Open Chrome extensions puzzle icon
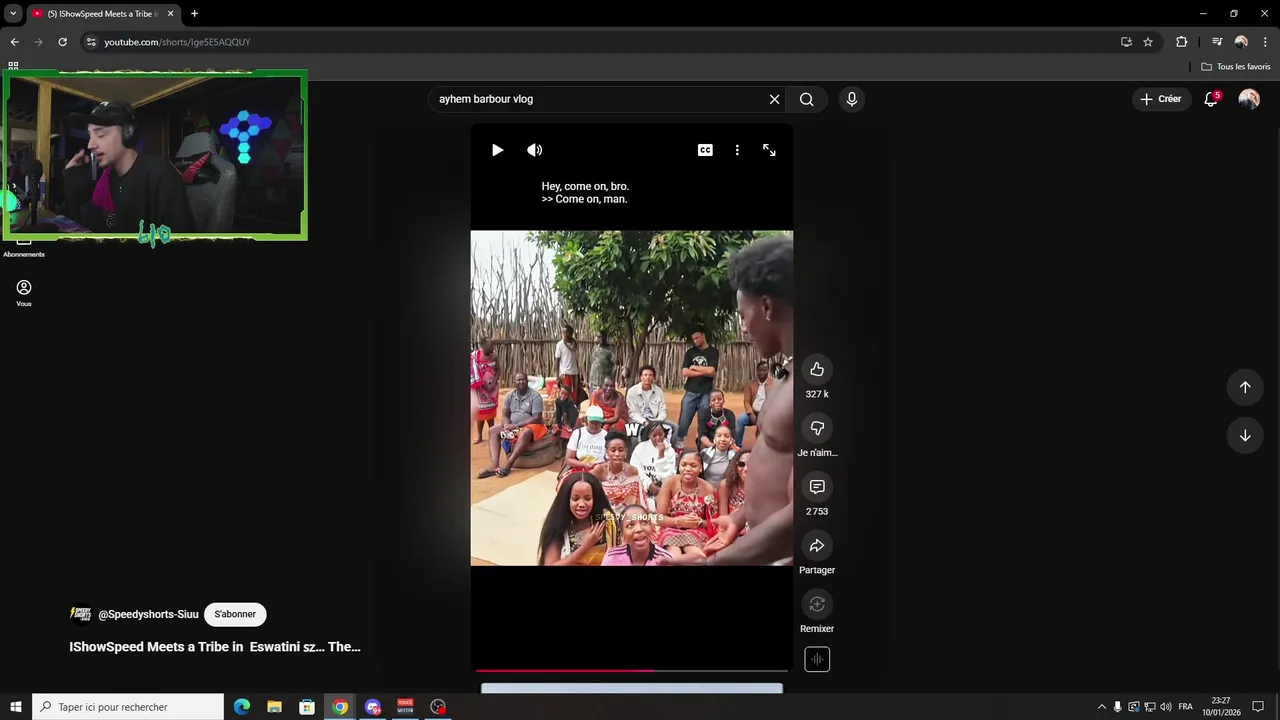The width and height of the screenshot is (1280, 720). [x=1182, y=42]
